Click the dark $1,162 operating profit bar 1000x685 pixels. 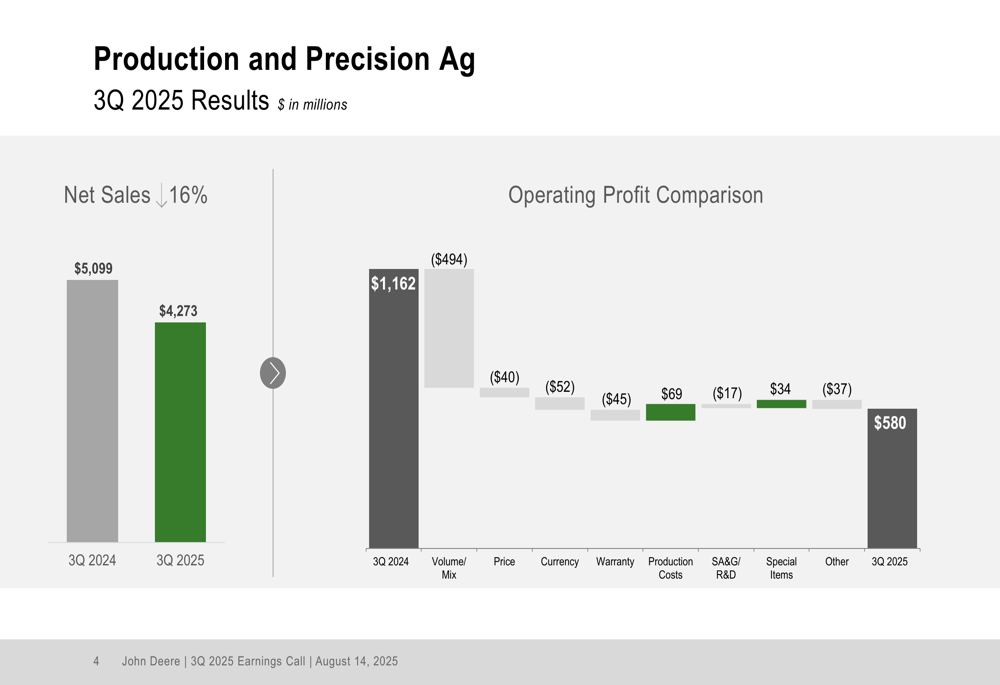pyautogui.click(x=393, y=408)
